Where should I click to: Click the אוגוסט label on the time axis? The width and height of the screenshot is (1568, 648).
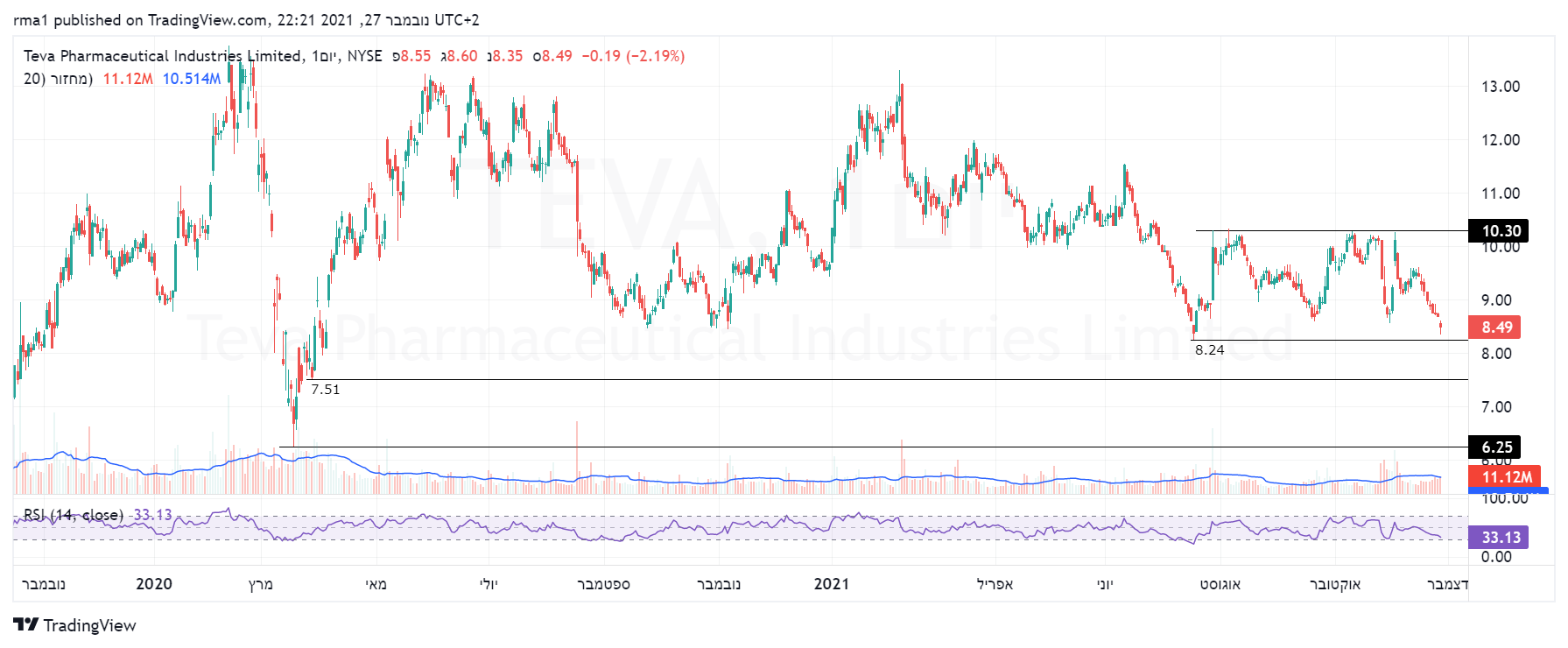(x=1220, y=584)
